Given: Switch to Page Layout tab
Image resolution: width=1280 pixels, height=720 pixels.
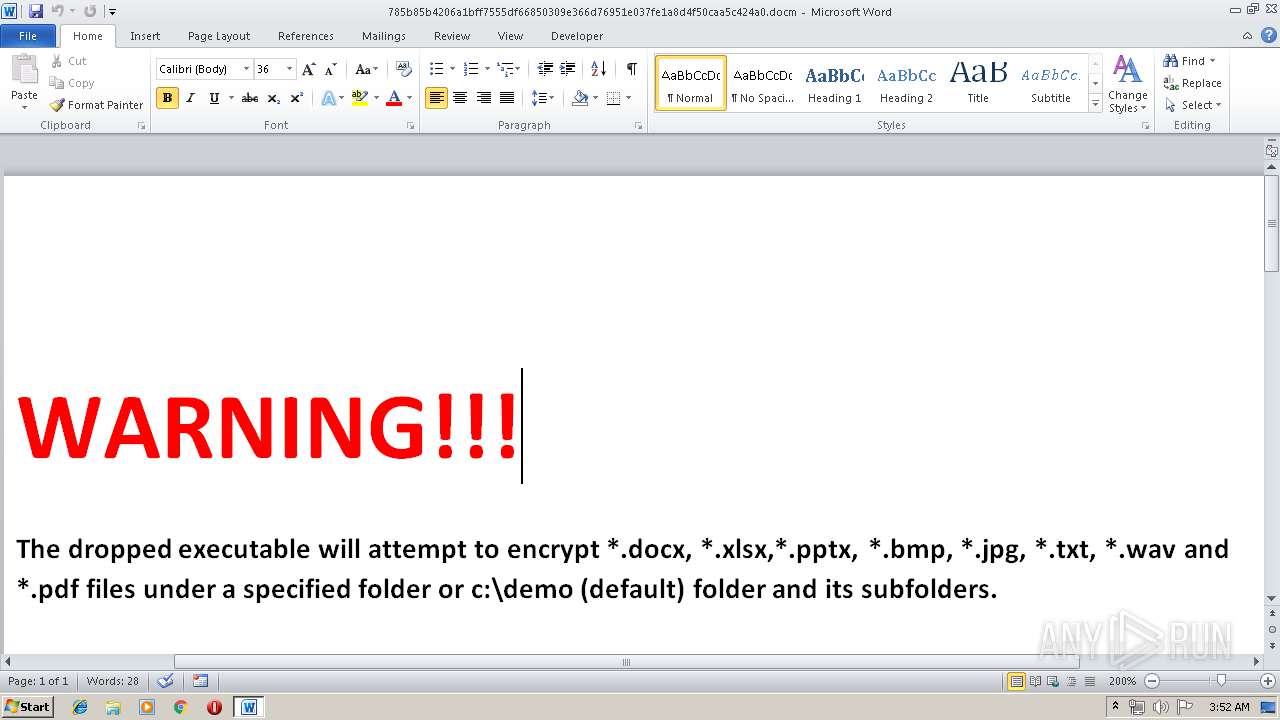Looking at the screenshot, I should [219, 36].
